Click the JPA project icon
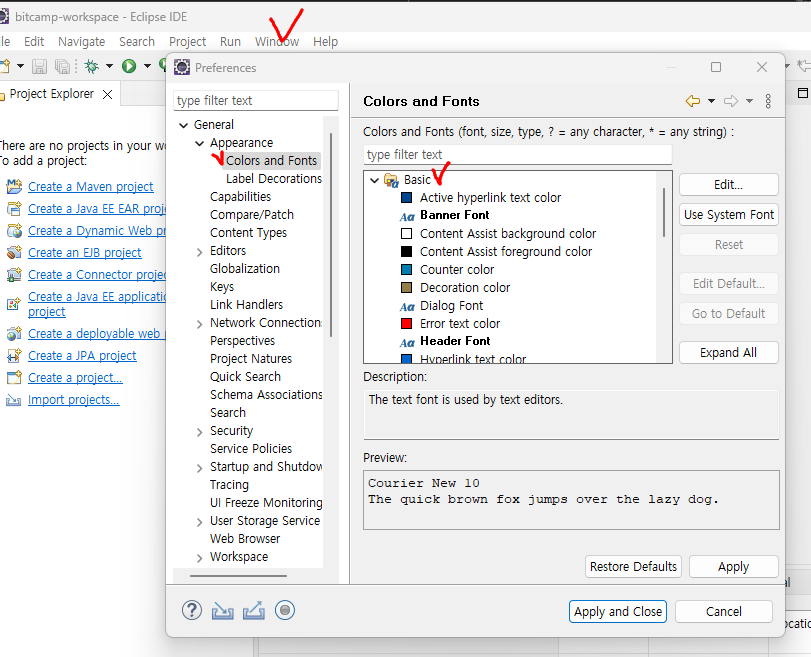This screenshot has height=657, width=811. 14,356
